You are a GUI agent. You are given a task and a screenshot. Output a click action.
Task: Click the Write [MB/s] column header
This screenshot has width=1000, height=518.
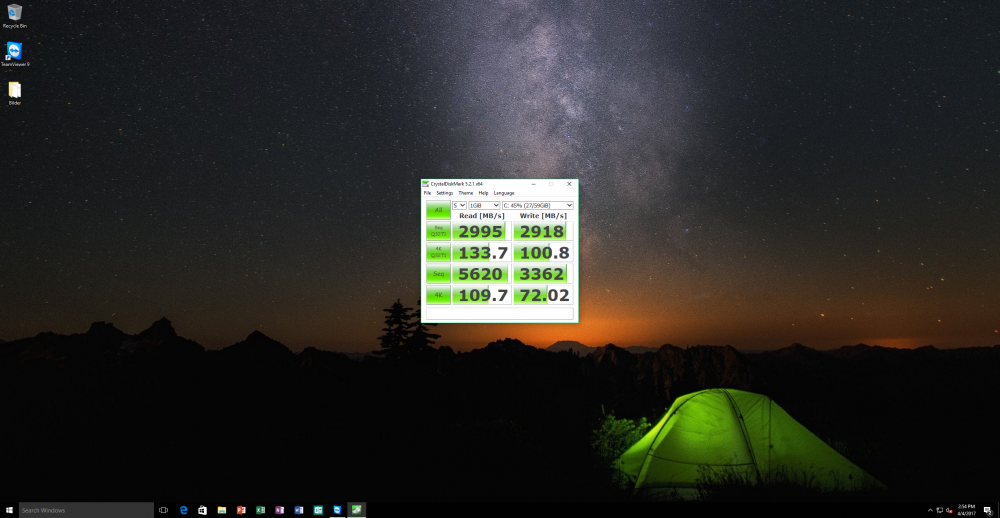point(543,216)
